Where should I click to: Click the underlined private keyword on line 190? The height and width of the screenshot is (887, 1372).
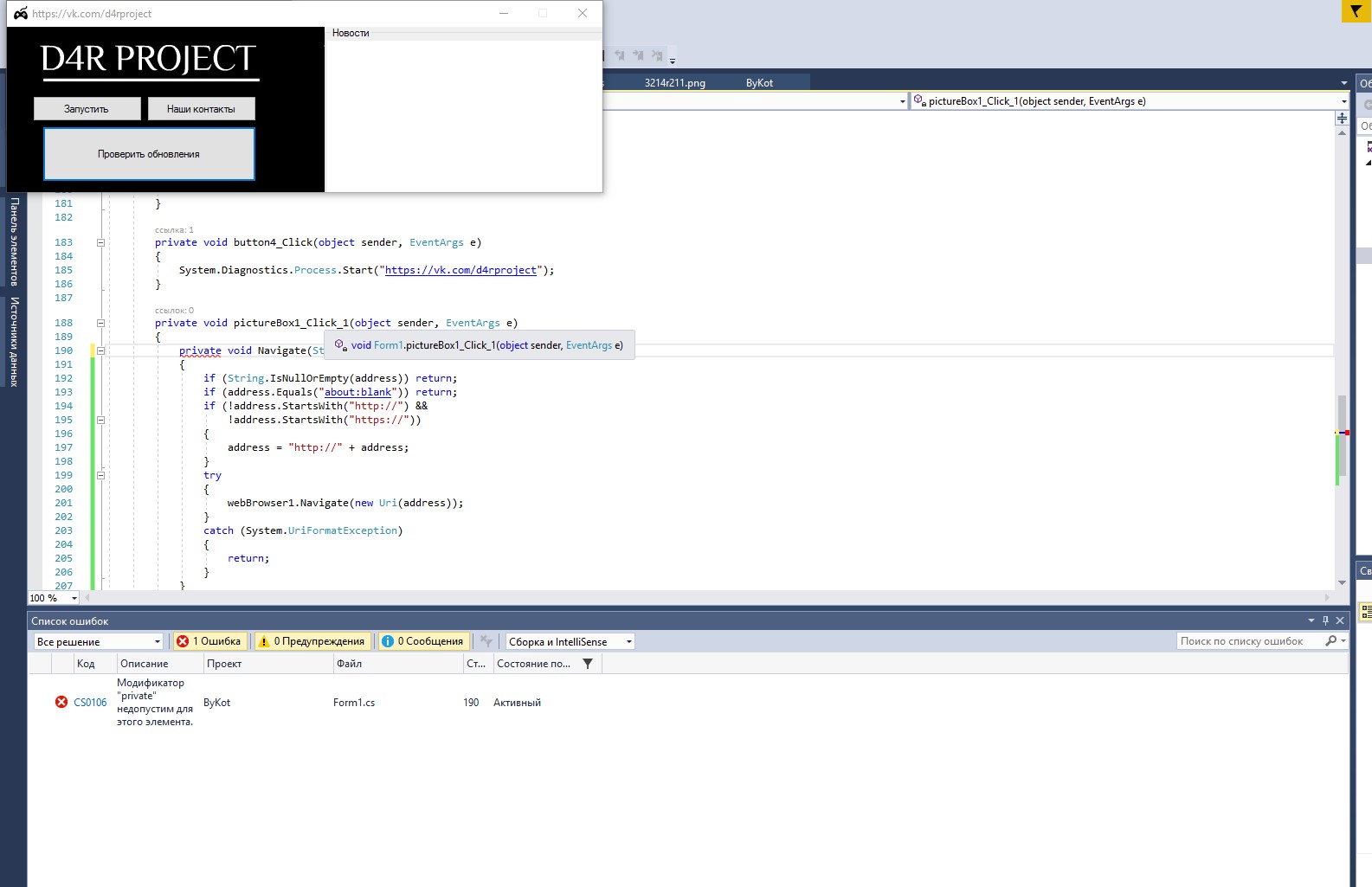click(200, 350)
